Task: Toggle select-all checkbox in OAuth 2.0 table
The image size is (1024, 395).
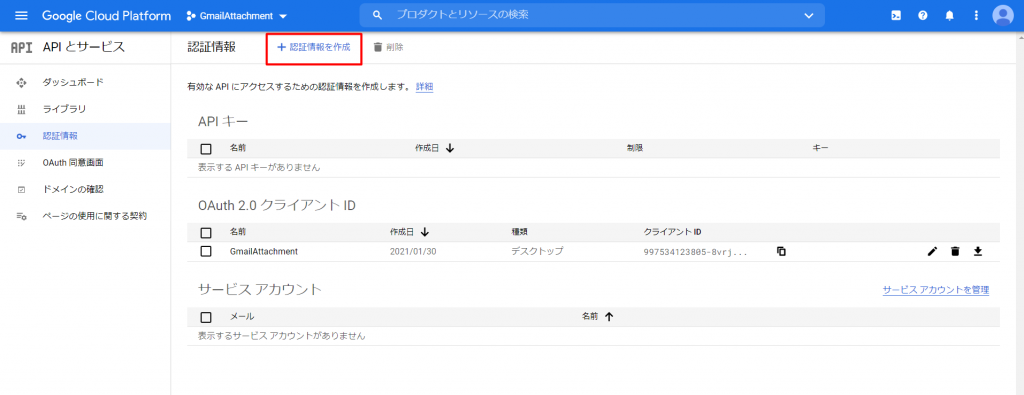Action: click(x=206, y=232)
